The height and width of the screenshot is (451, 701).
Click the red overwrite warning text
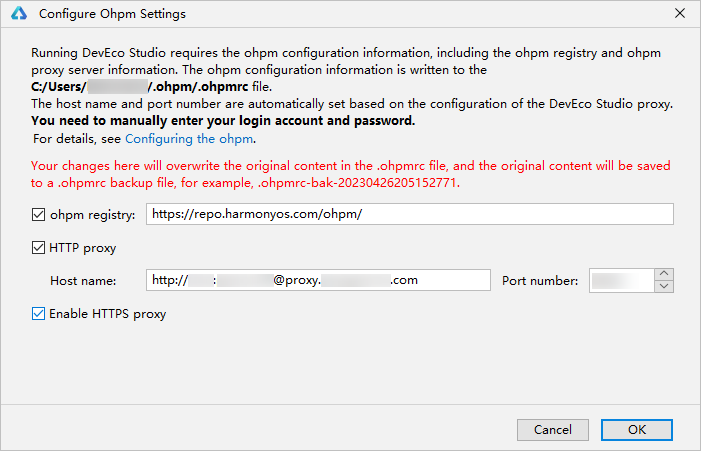[x=350, y=174]
